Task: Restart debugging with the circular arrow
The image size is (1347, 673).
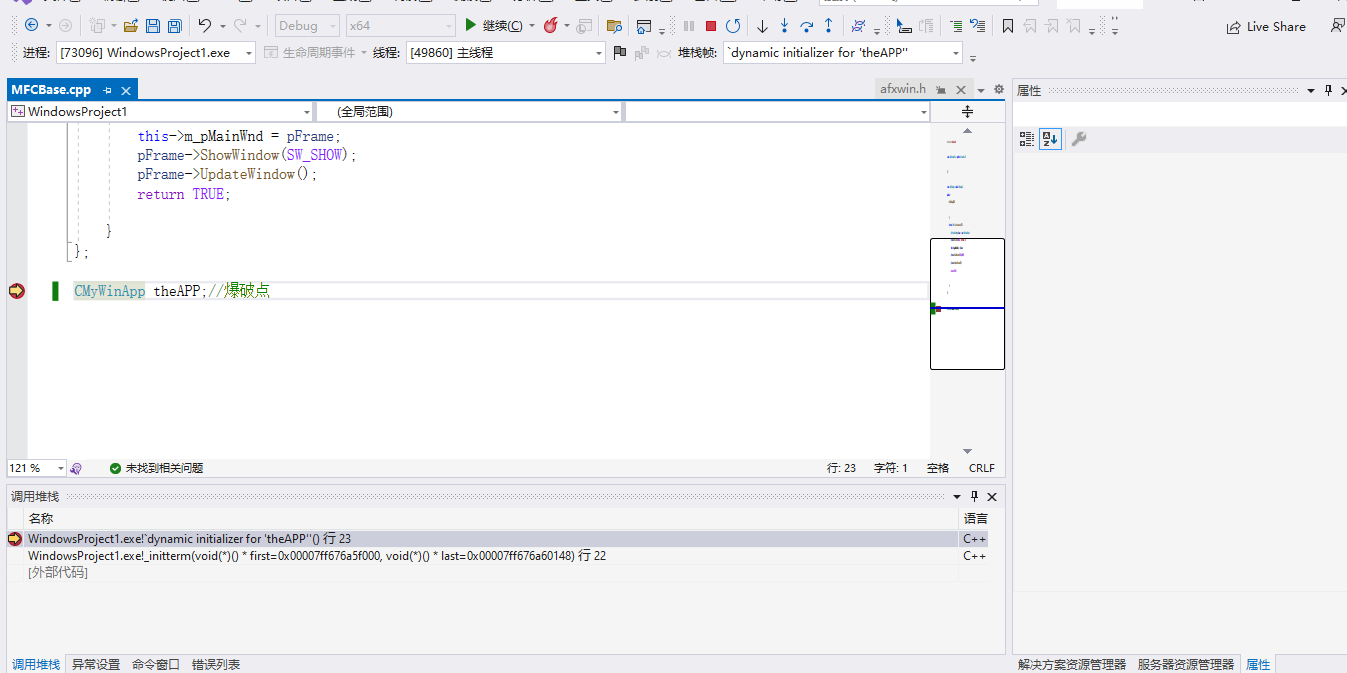Action: coord(733,26)
